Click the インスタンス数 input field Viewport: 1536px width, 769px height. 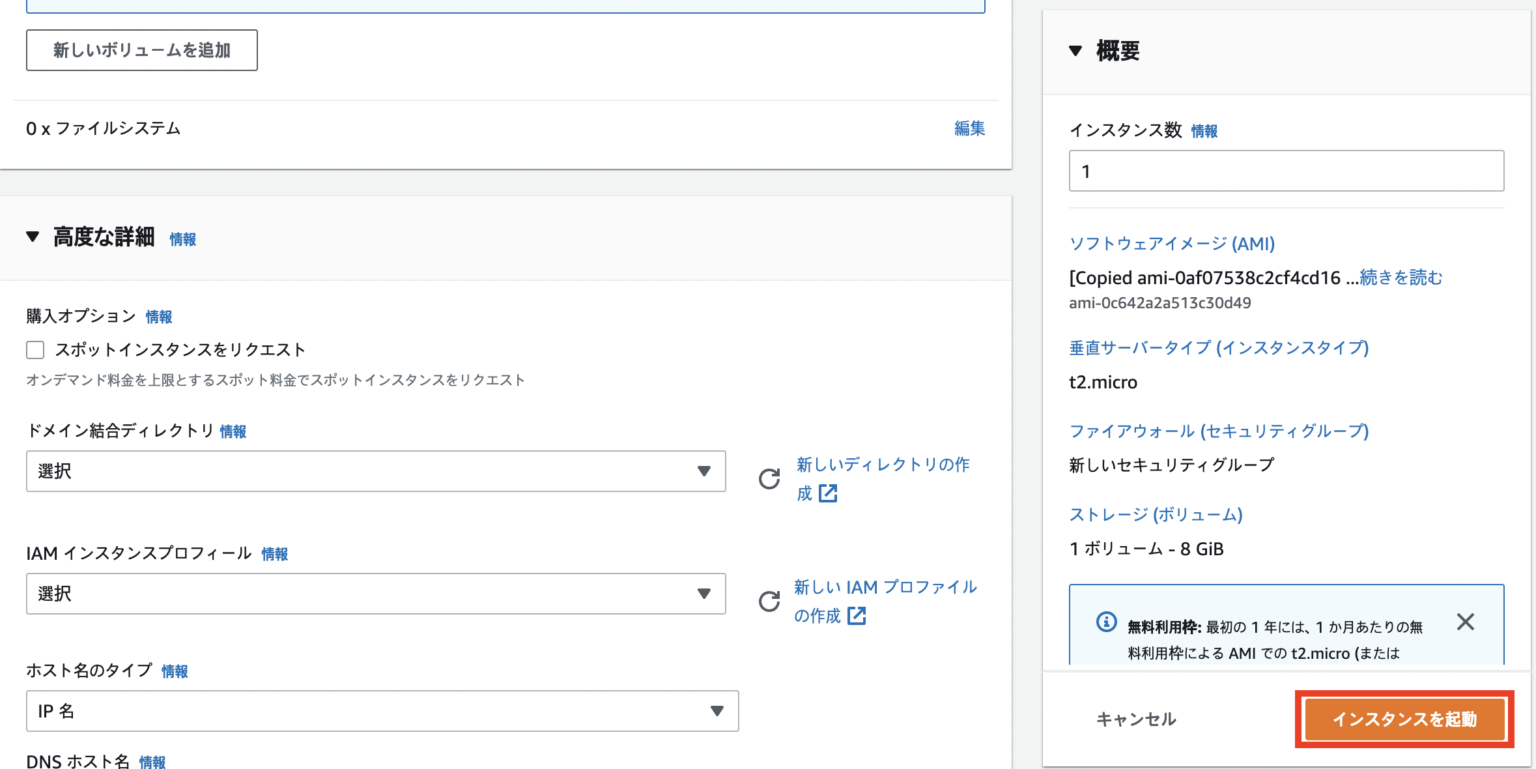pyautogui.click(x=1285, y=170)
